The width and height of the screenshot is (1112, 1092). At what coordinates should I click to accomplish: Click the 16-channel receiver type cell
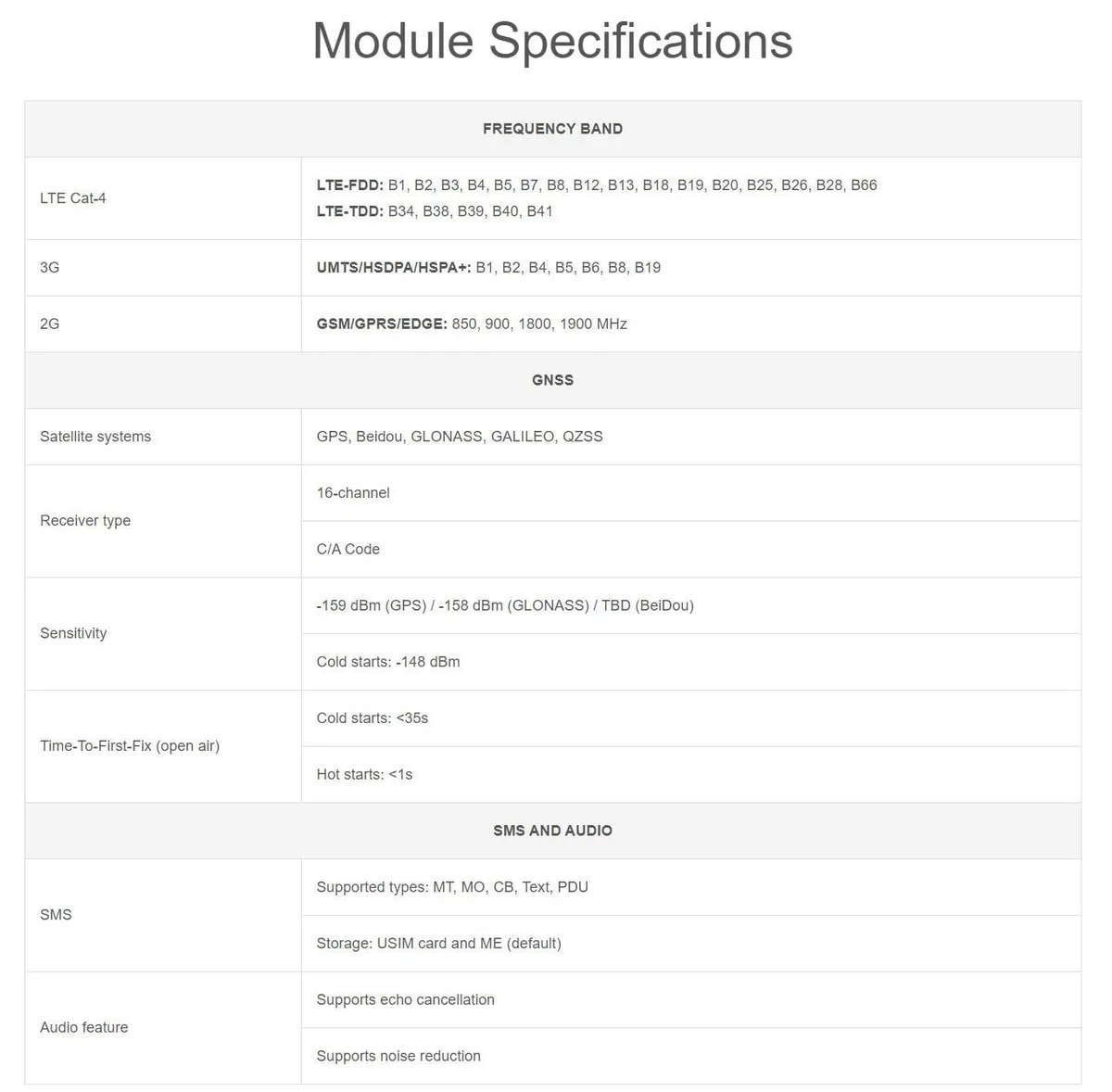pos(691,493)
